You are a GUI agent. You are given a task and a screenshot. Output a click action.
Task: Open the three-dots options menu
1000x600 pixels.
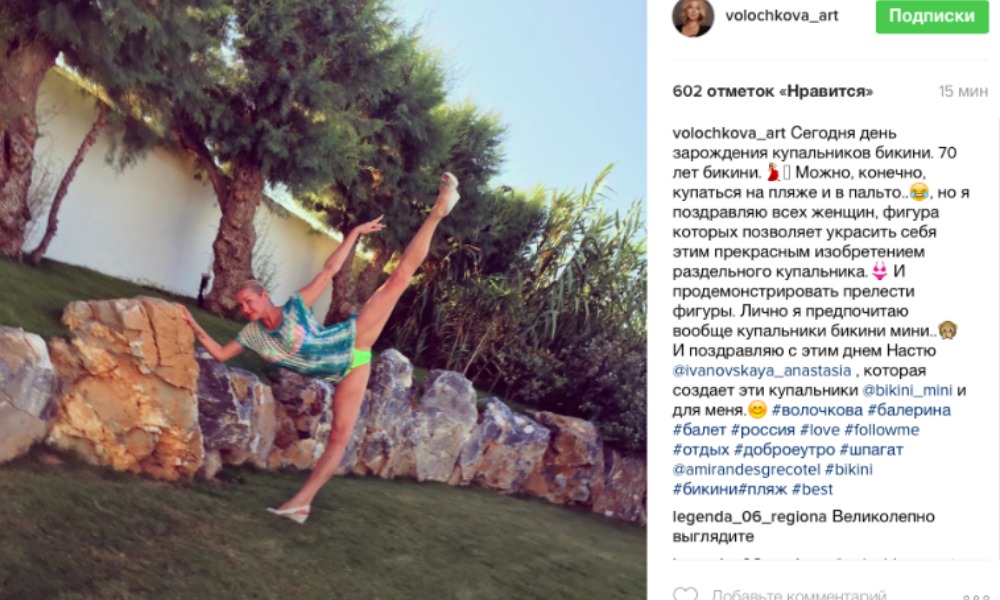[975, 597]
